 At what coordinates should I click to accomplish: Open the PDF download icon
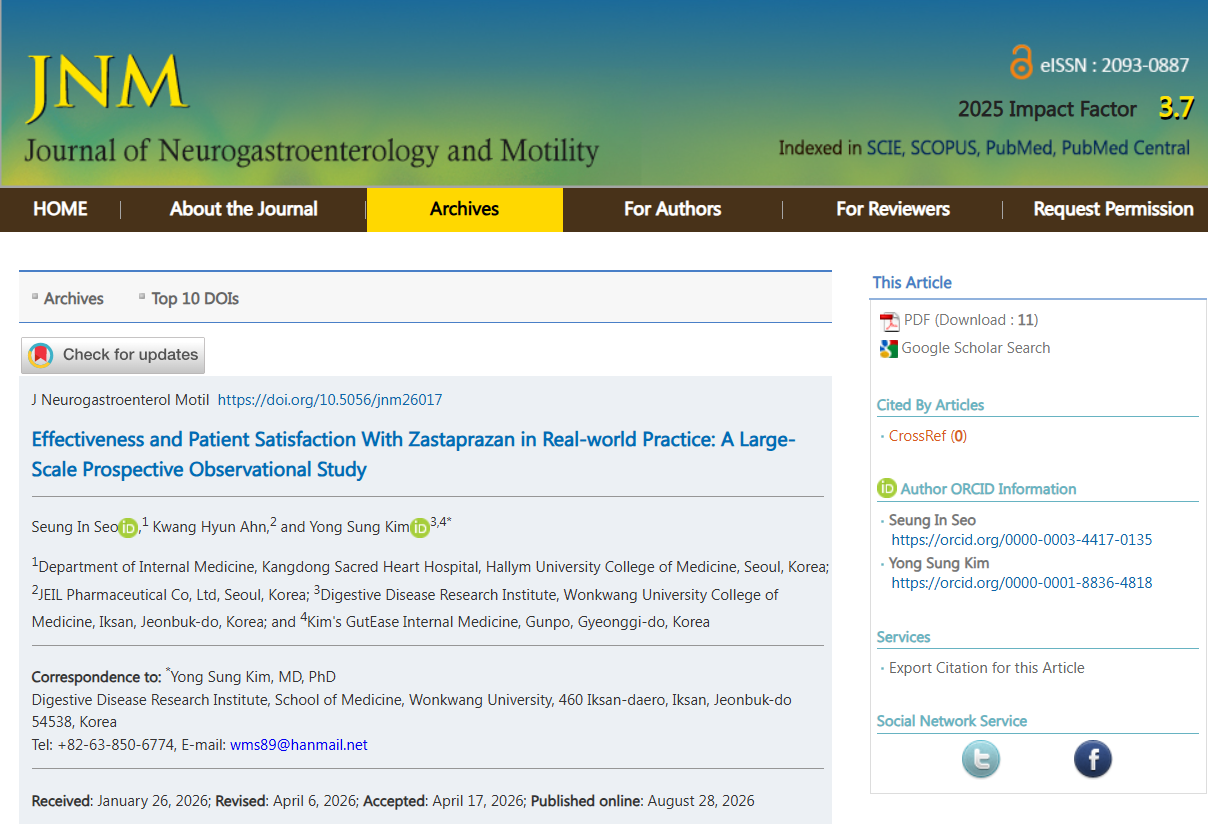click(889, 321)
